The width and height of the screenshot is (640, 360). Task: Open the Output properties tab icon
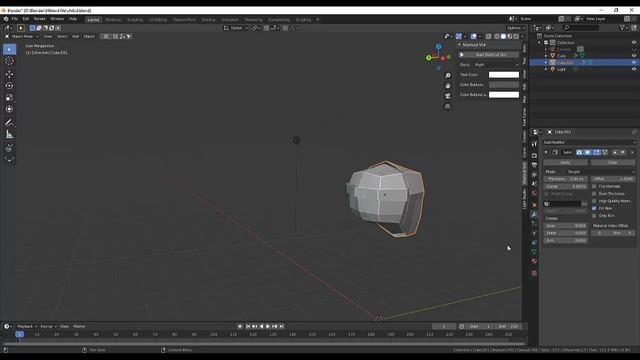pos(534,165)
